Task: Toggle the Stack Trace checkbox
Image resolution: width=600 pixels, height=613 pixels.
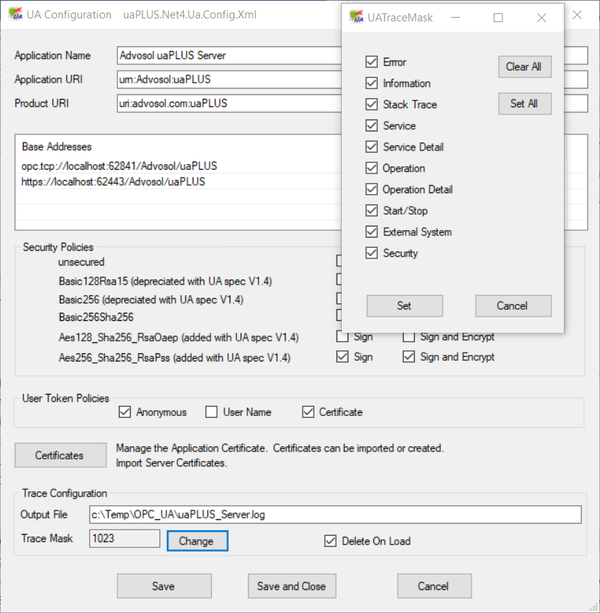Action: coord(371,104)
